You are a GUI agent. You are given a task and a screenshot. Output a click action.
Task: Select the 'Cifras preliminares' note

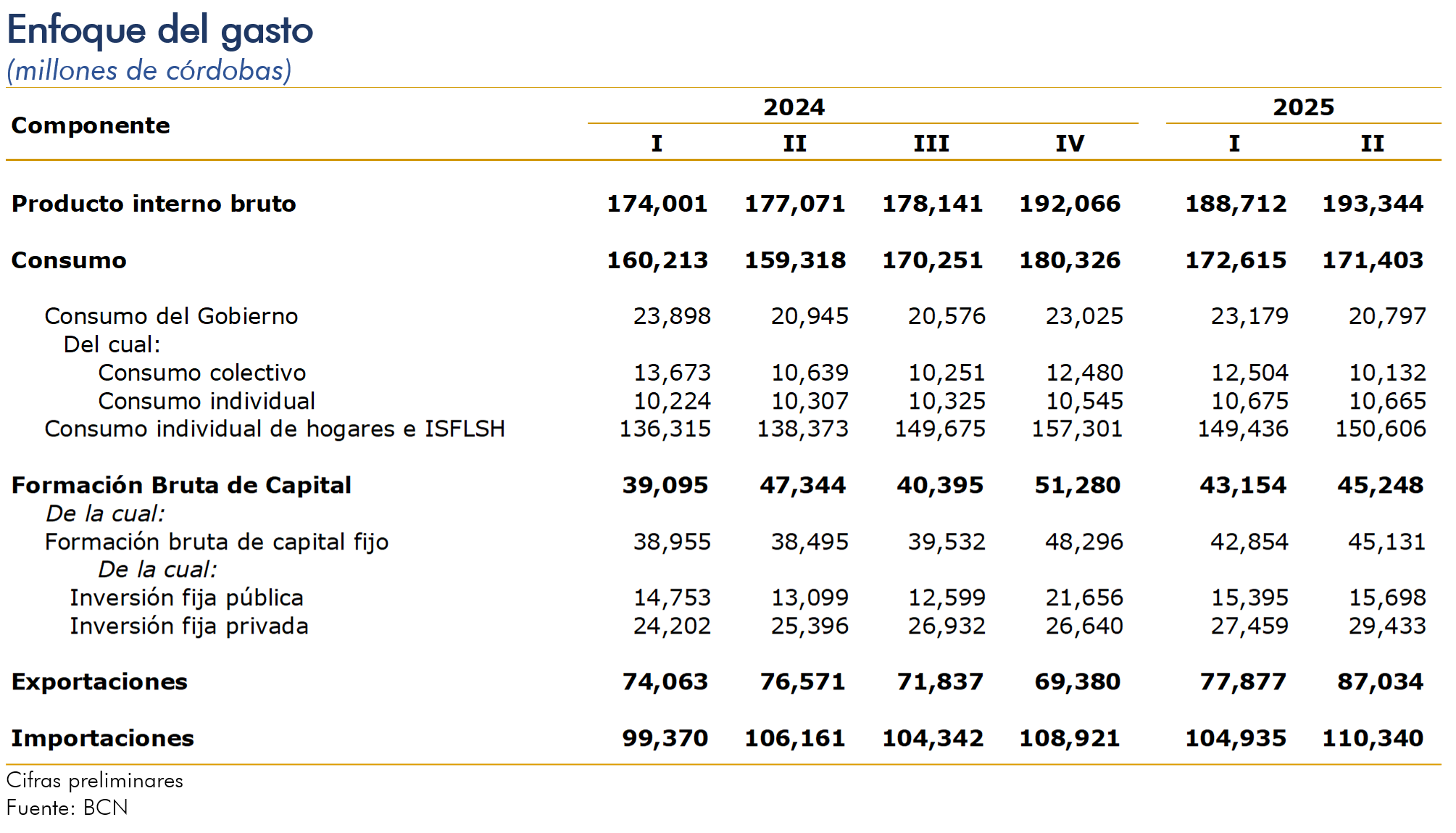(x=95, y=781)
